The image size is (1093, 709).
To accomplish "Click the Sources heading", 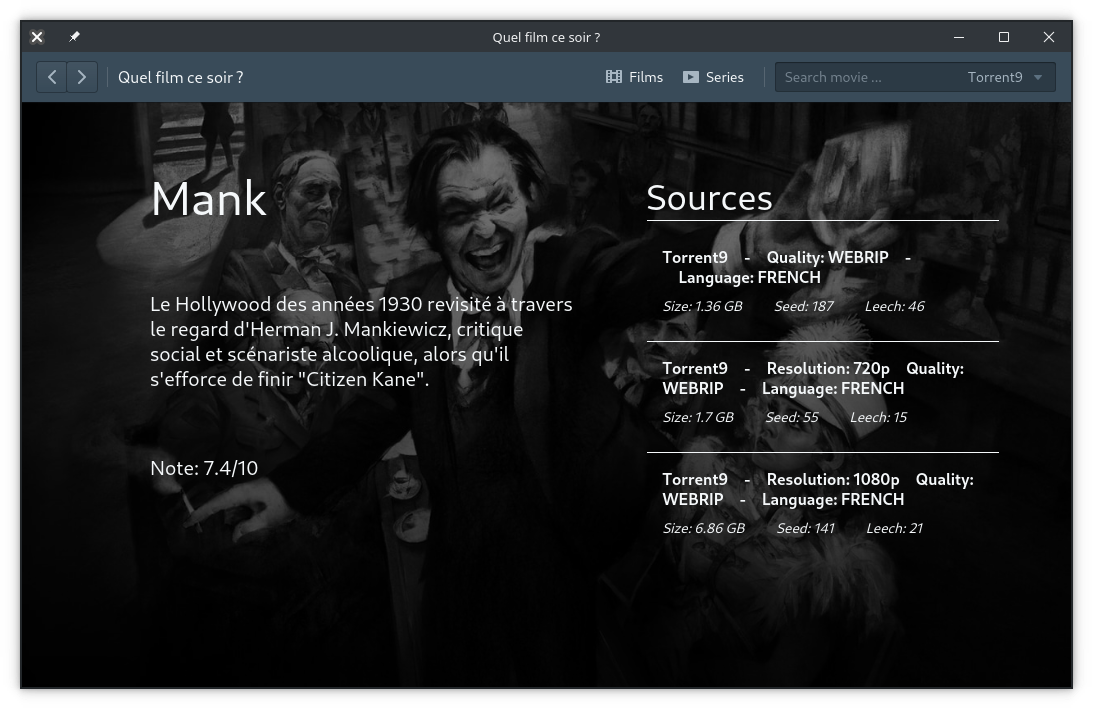I will (x=710, y=198).
